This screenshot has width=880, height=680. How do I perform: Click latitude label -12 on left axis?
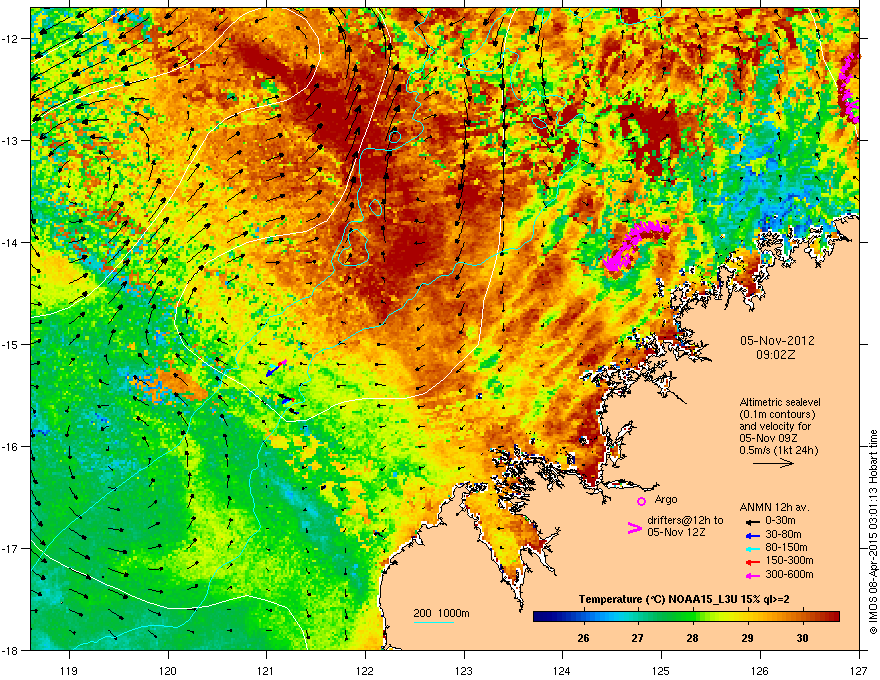coord(10,39)
